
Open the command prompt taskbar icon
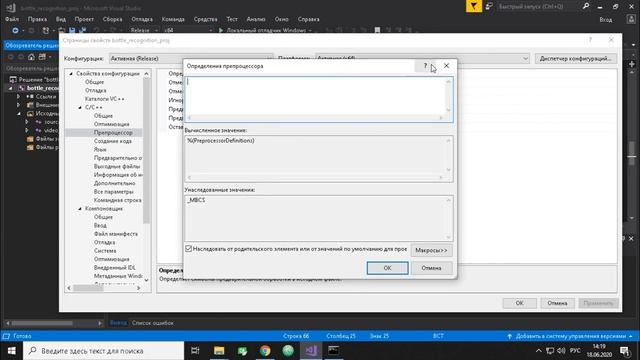pos(333,351)
